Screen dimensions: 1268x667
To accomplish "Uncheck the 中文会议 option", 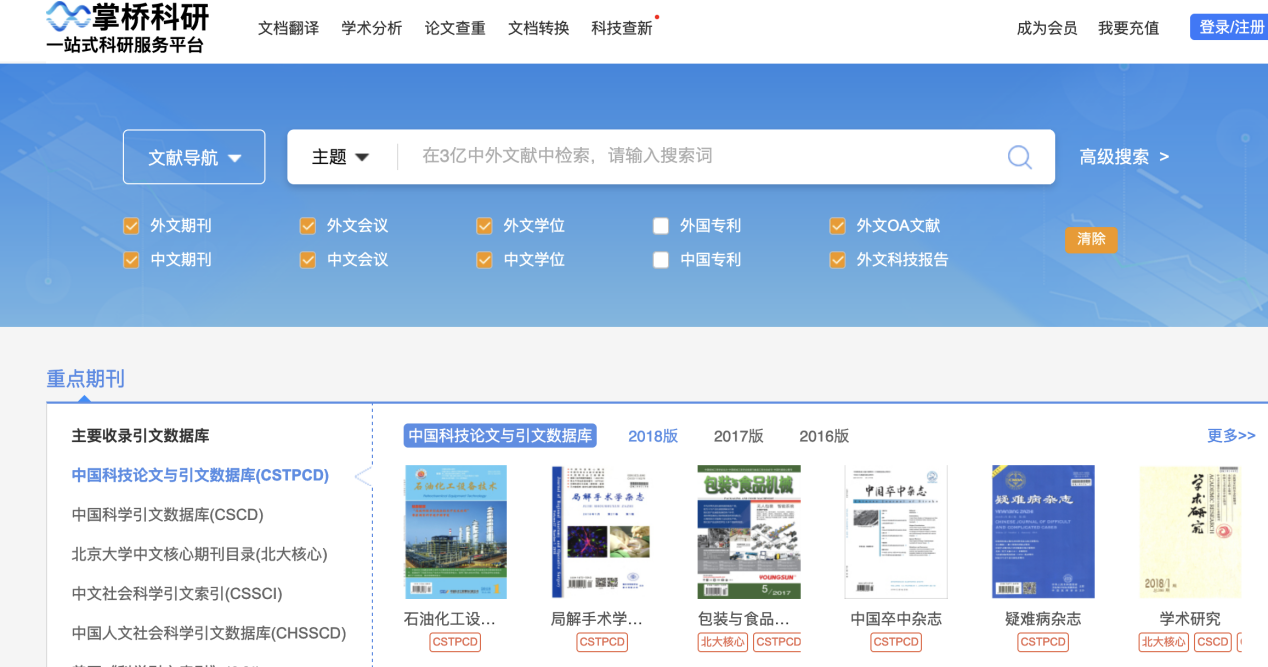I will pos(307,259).
